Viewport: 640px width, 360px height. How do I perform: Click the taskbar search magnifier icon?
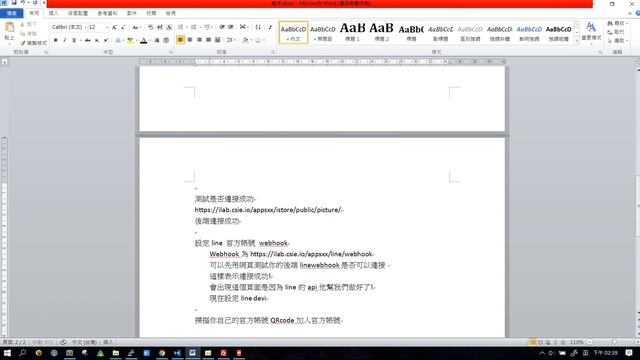coord(23,353)
